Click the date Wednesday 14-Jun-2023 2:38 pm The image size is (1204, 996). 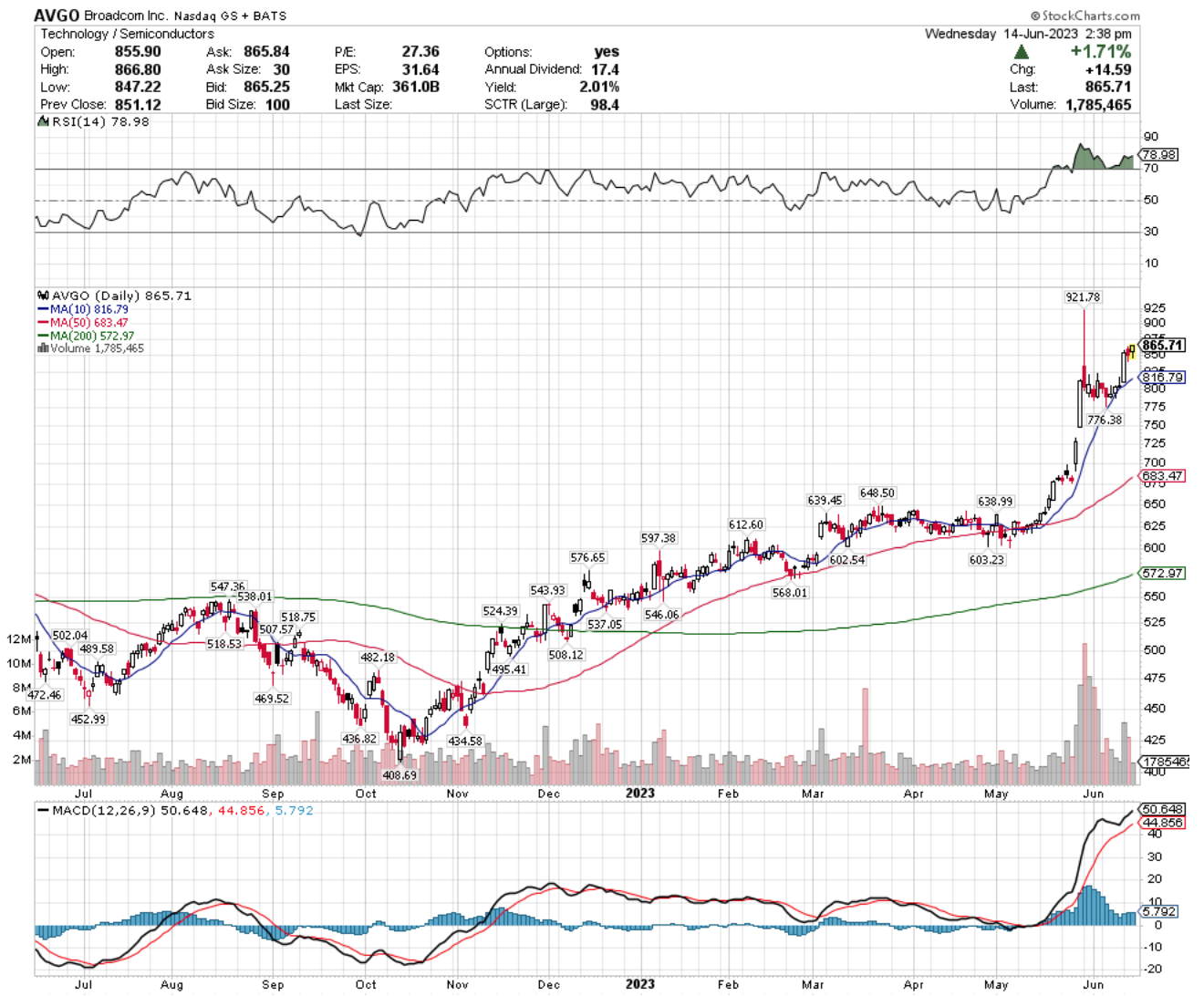tap(1028, 34)
